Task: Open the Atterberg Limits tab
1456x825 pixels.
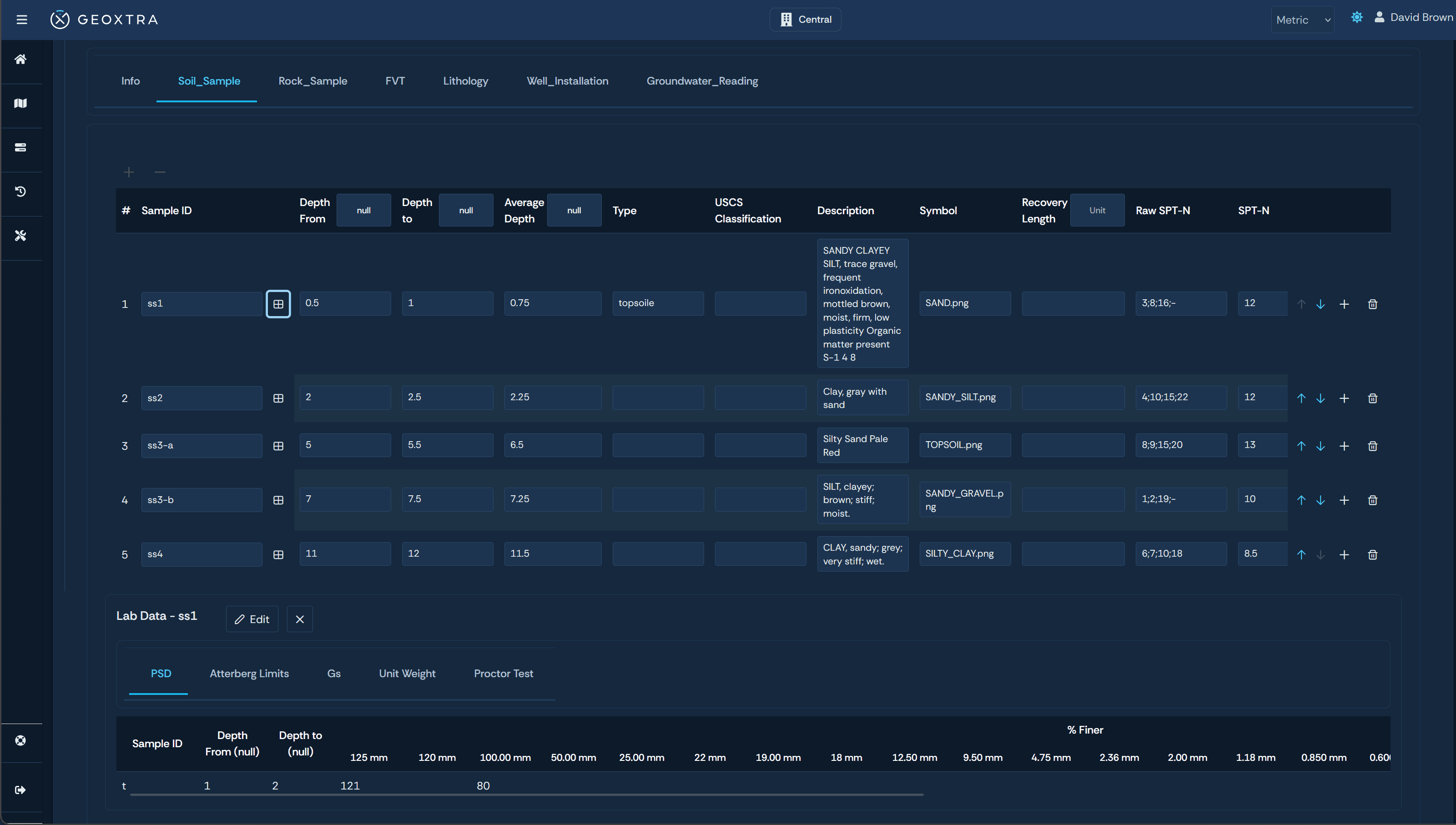Action: [x=249, y=673]
